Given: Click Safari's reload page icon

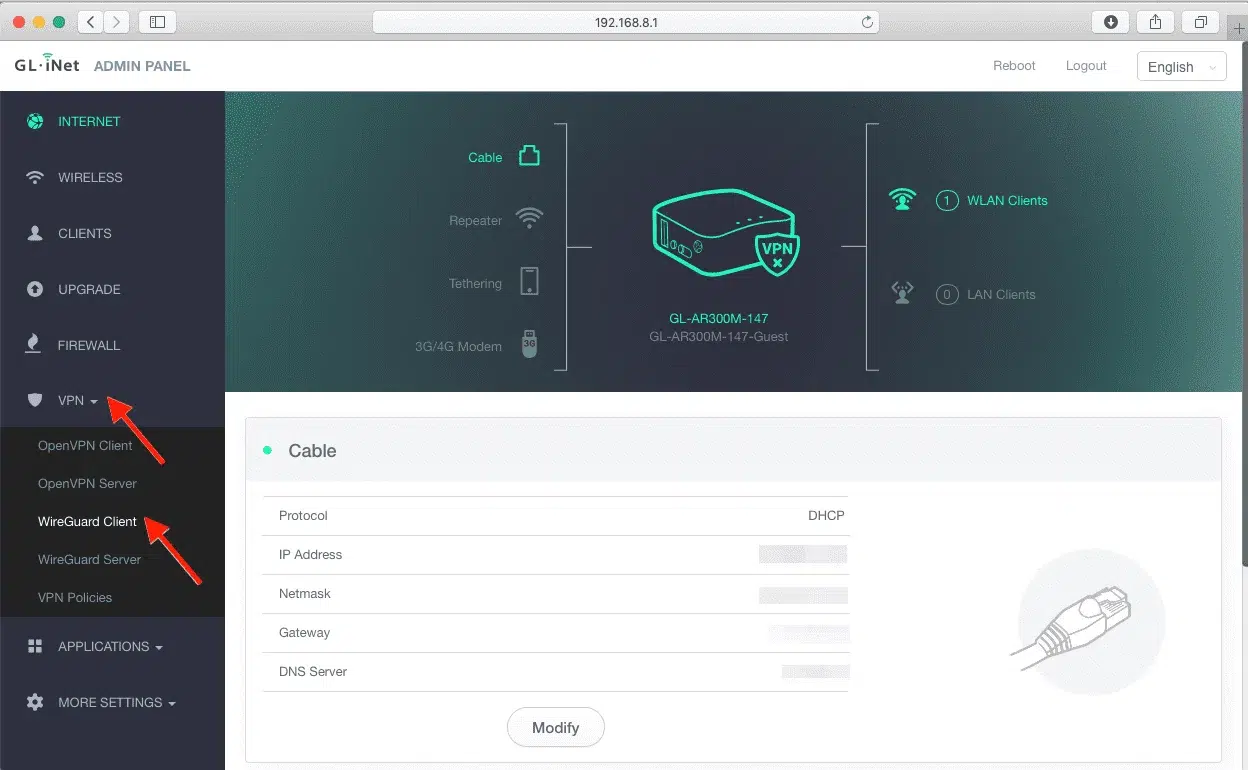Looking at the screenshot, I should pos(867,22).
